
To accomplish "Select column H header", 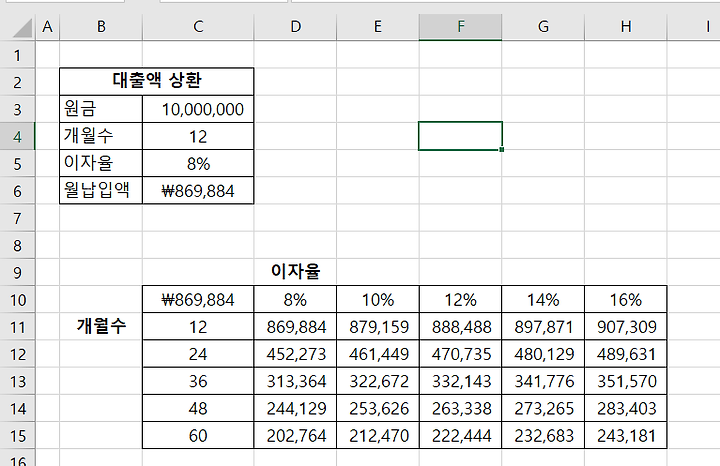I will click(626, 27).
